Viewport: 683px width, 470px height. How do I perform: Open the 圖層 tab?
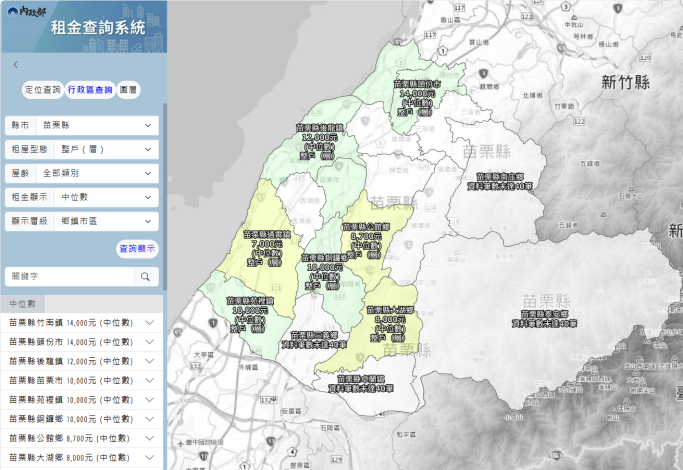128,90
